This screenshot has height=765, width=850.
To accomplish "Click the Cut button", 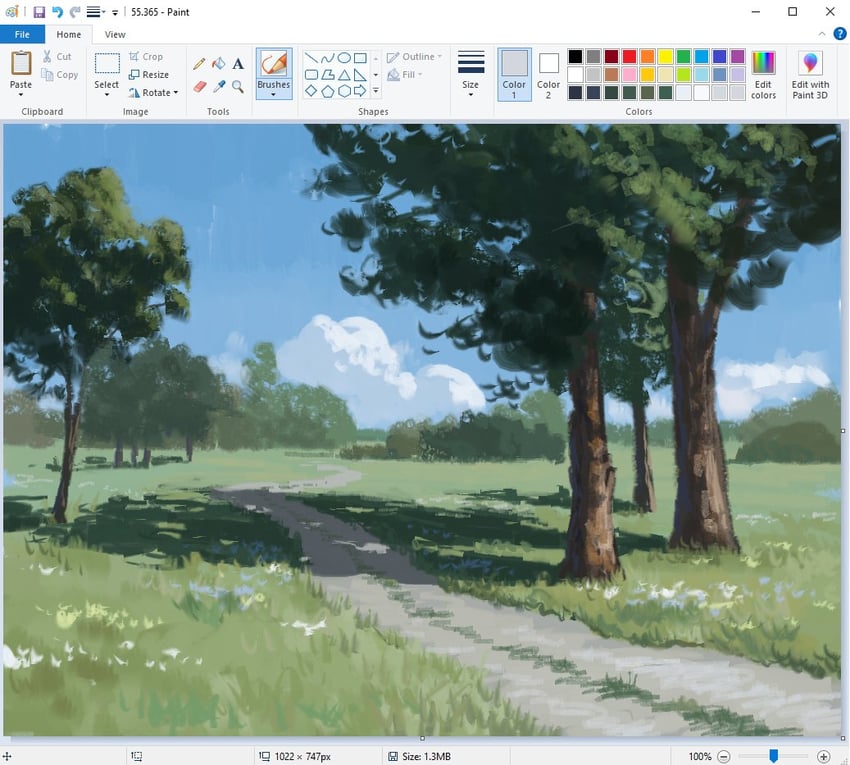I will [x=57, y=56].
